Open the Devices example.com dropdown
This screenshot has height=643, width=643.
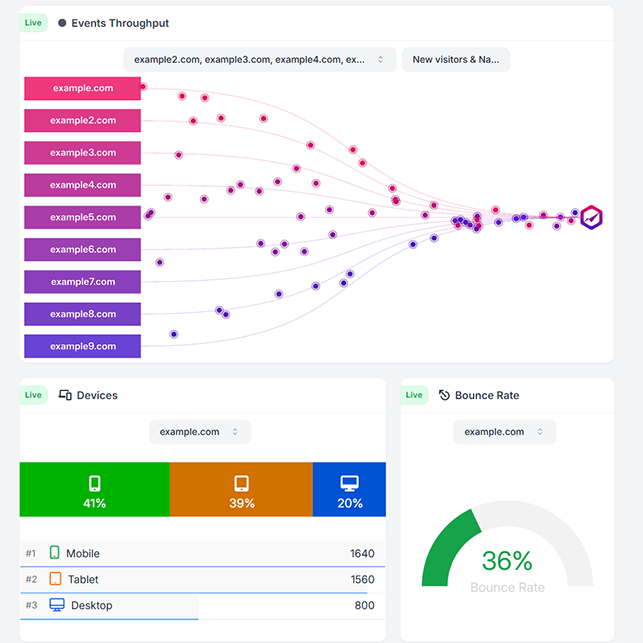tap(200, 432)
